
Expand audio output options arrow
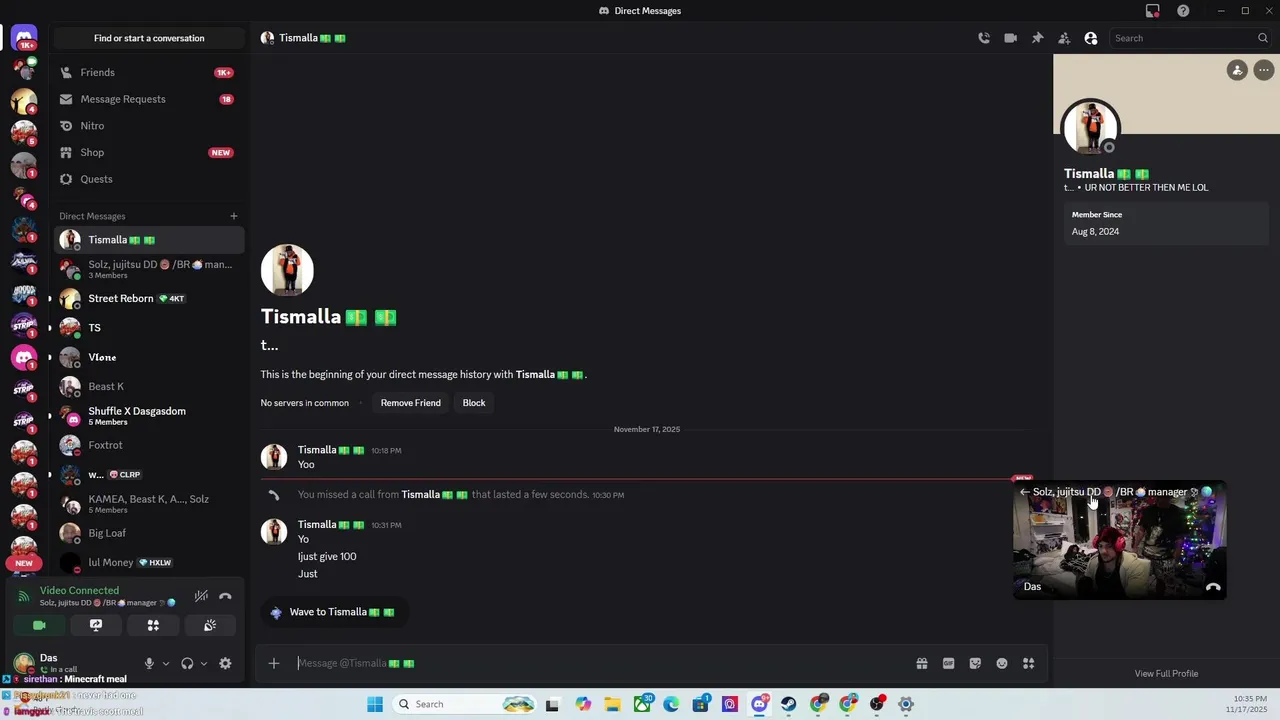click(x=204, y=663)
